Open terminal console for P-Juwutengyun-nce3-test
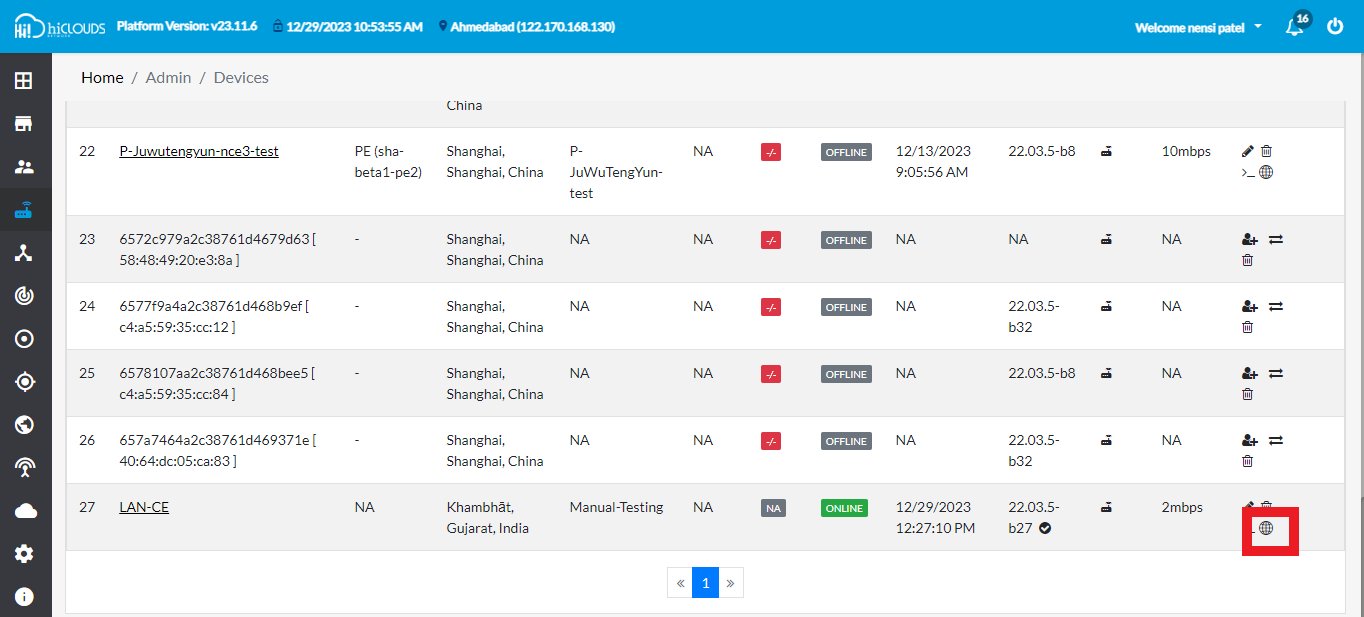The width and height of the screenshot is (1364, 617). [x=1247, y=172]
